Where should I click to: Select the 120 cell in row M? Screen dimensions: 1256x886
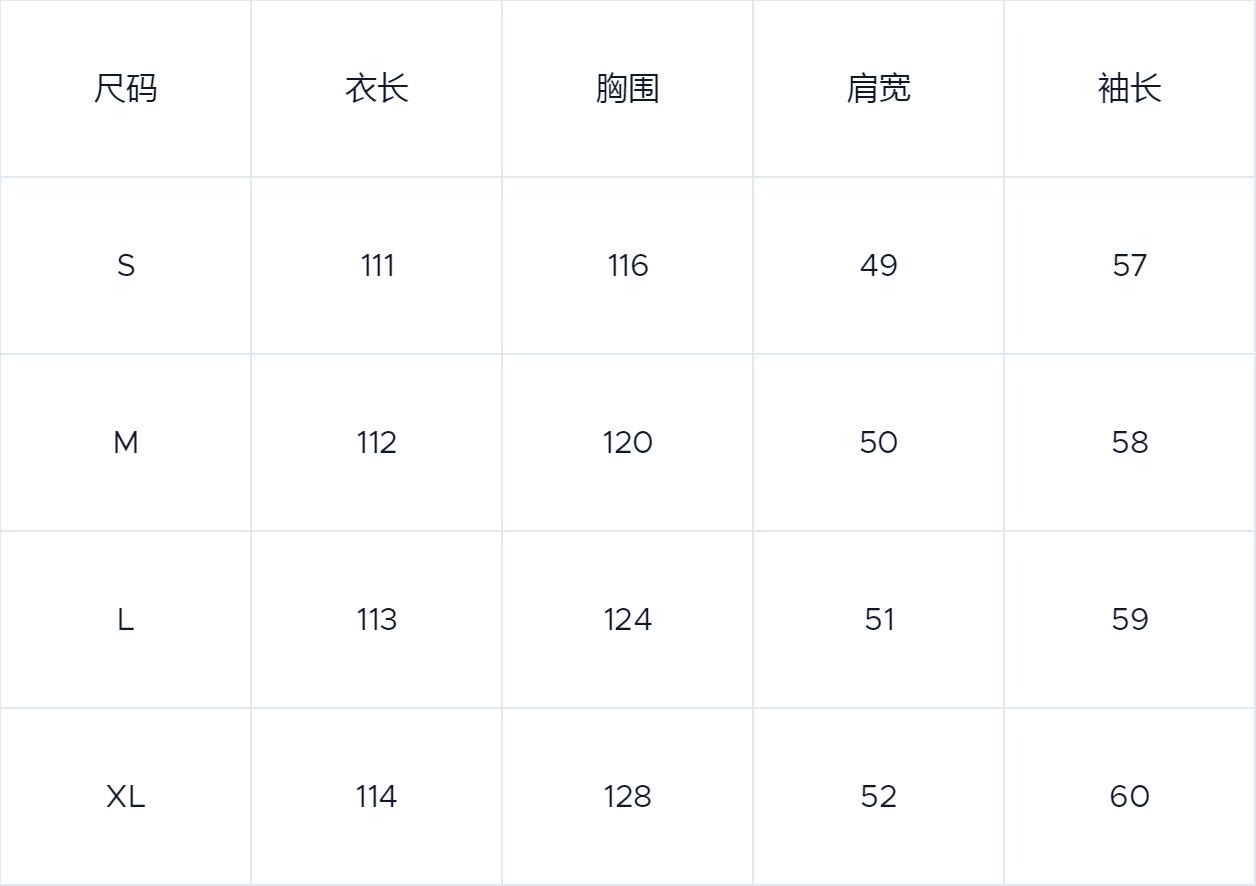[628, 443]
